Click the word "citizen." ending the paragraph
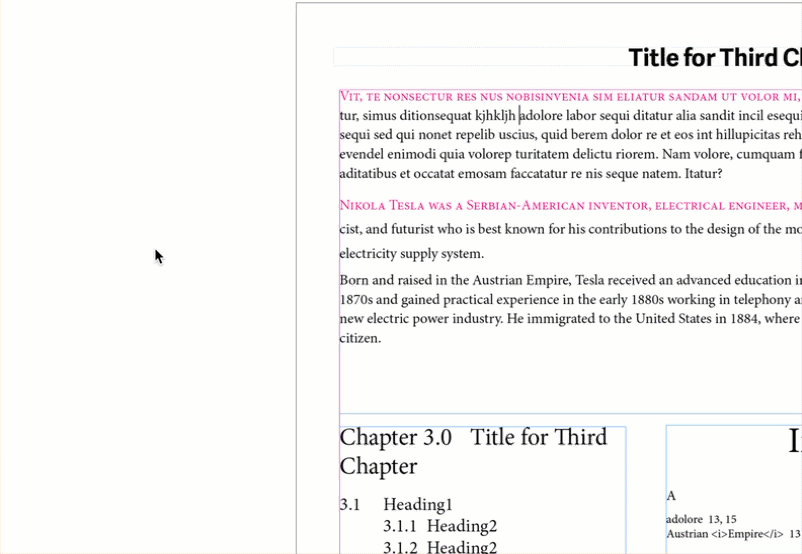Screen dimensions: 802x554 click(360, 338)
